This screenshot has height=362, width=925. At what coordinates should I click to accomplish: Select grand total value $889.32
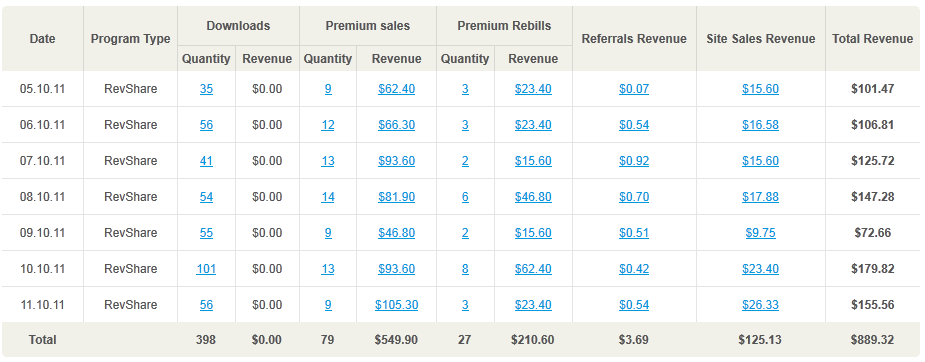point(872,340)
